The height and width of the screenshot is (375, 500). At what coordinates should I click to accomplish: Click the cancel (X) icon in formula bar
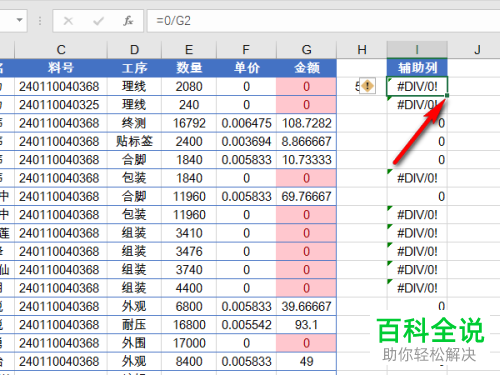pyautogui.click(x=68, y=21)
